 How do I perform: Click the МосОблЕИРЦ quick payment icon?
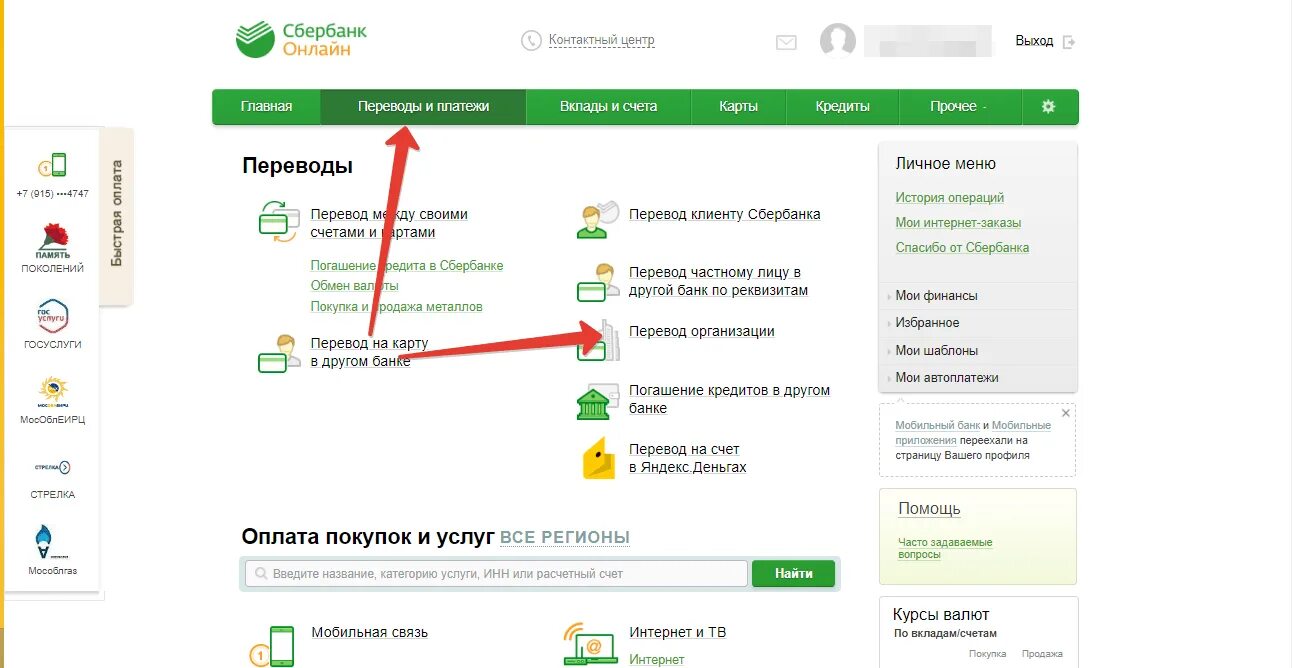(x=53, y=391)
